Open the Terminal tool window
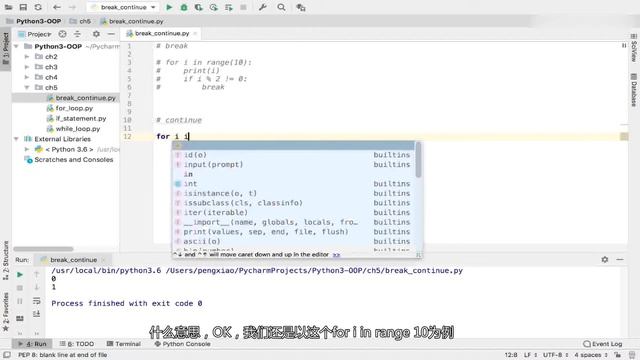 (x=124, y=344)
